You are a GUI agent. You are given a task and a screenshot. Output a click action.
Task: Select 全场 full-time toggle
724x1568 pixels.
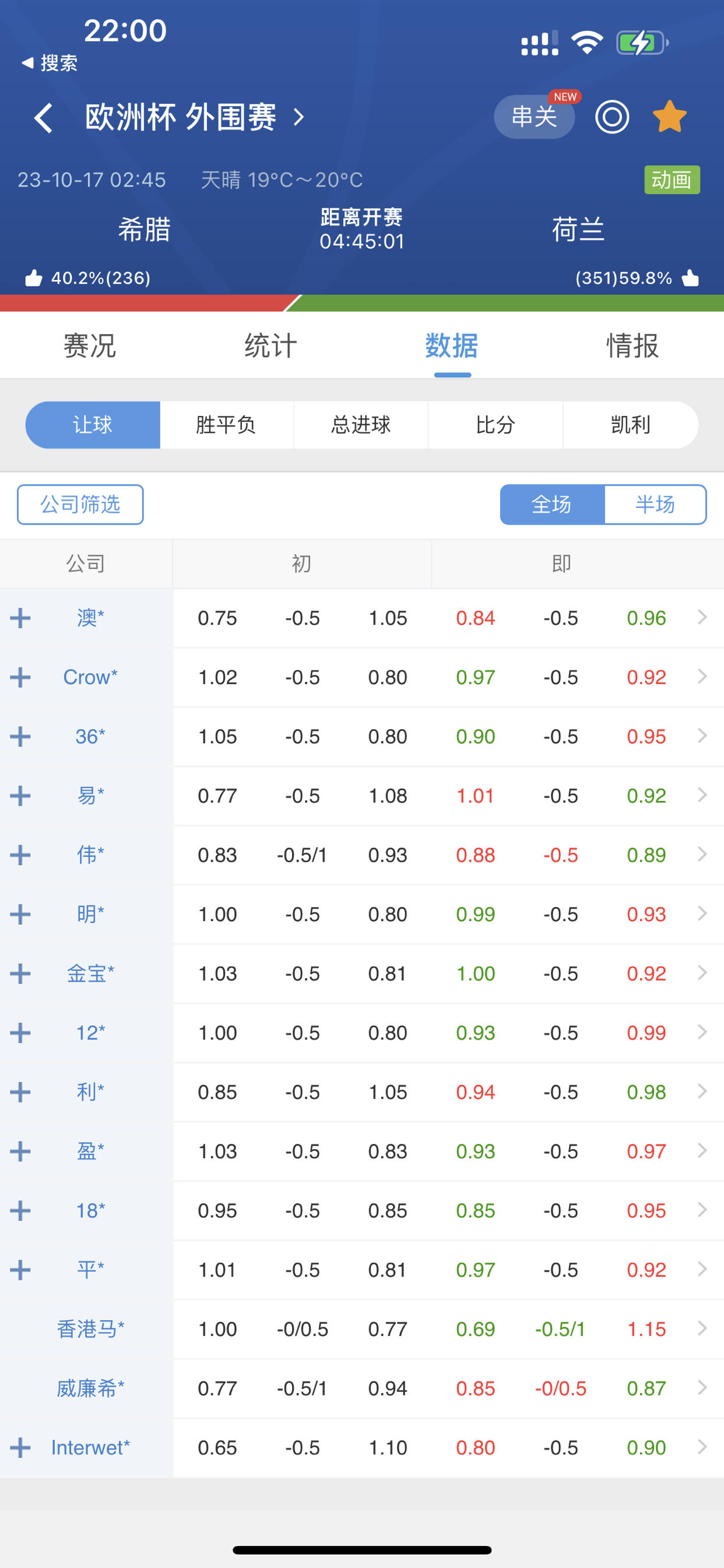552,505
